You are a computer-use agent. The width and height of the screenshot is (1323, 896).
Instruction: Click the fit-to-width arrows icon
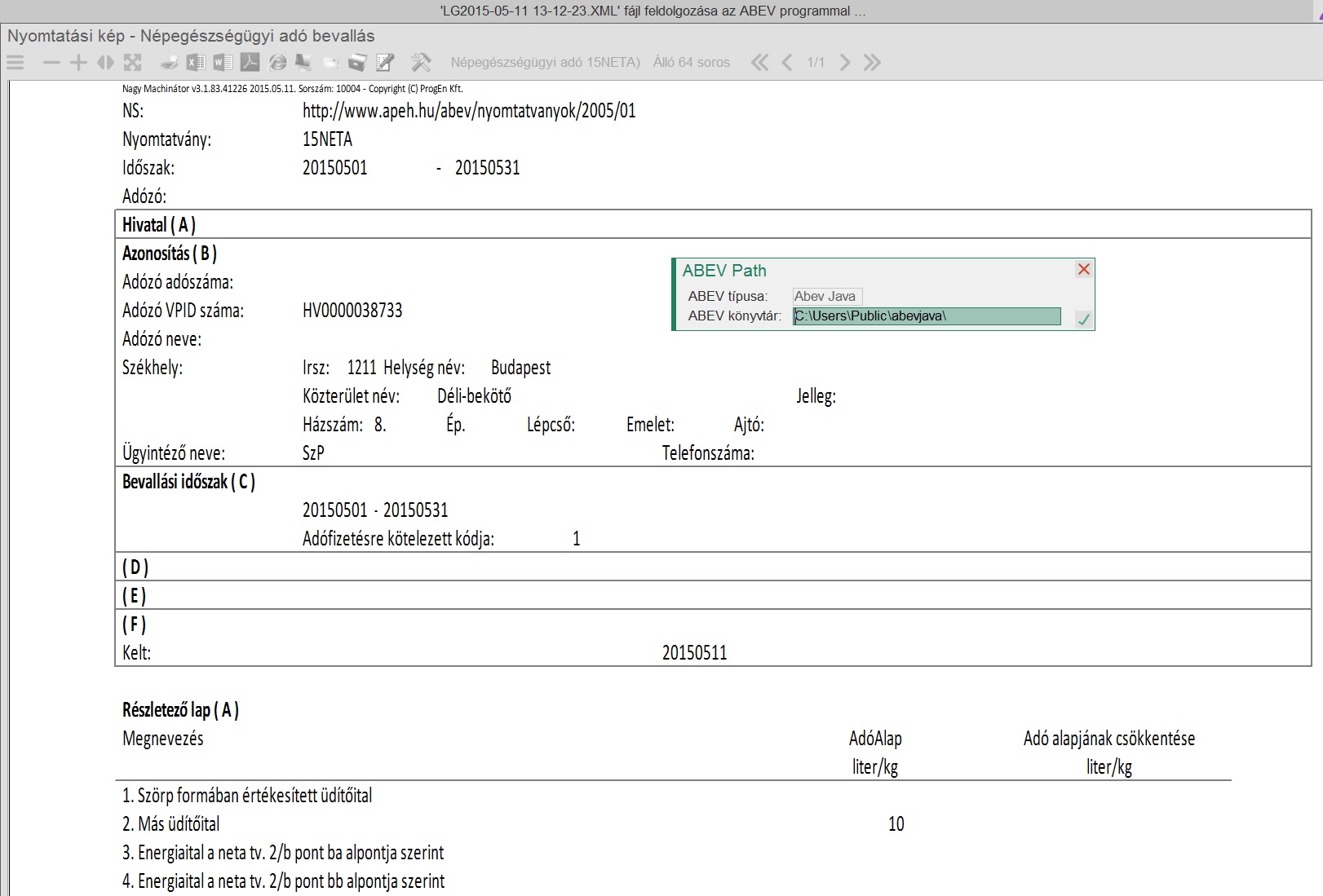tap(105, 63)
